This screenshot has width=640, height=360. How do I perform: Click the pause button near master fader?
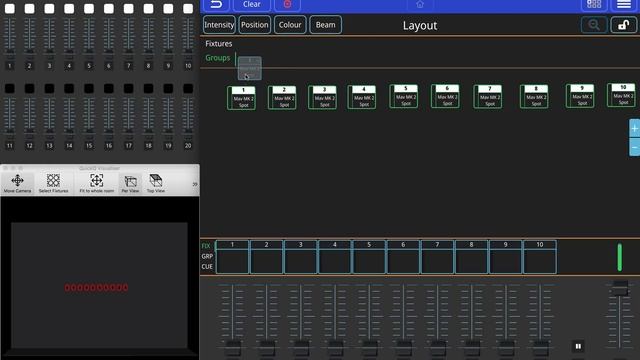click(578, 346)
